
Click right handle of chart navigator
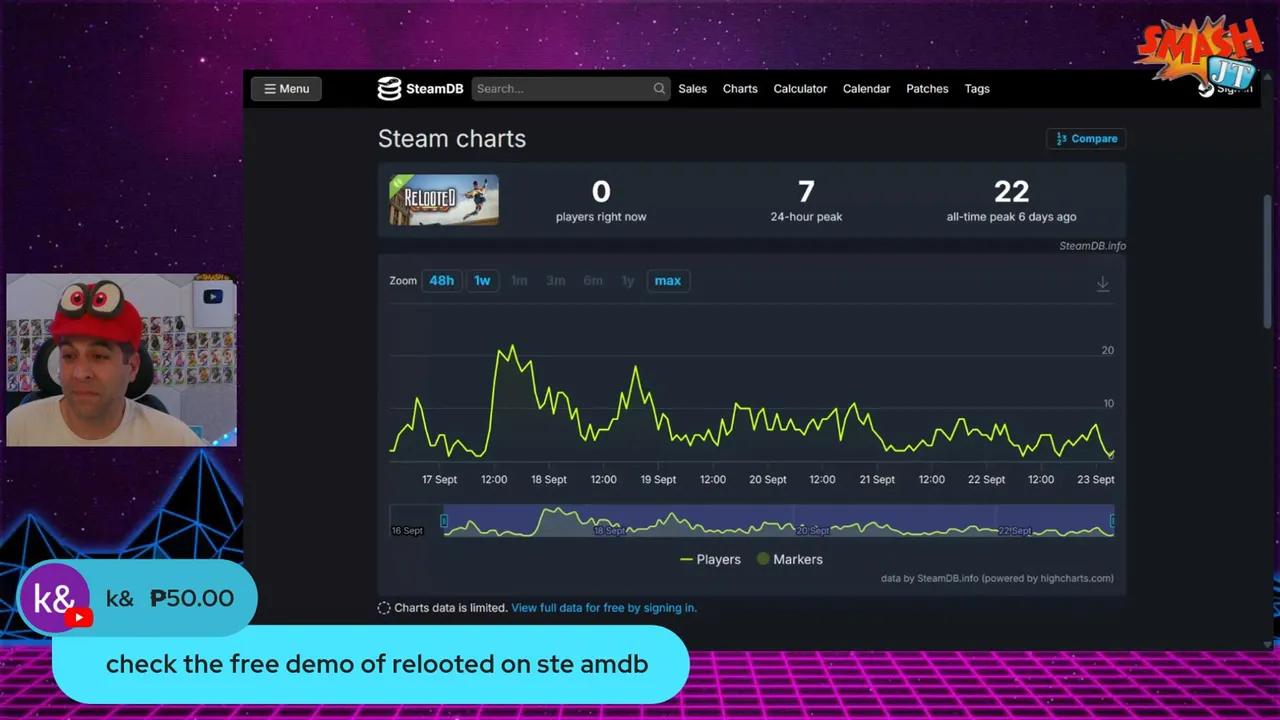(x=1112, y=520)
